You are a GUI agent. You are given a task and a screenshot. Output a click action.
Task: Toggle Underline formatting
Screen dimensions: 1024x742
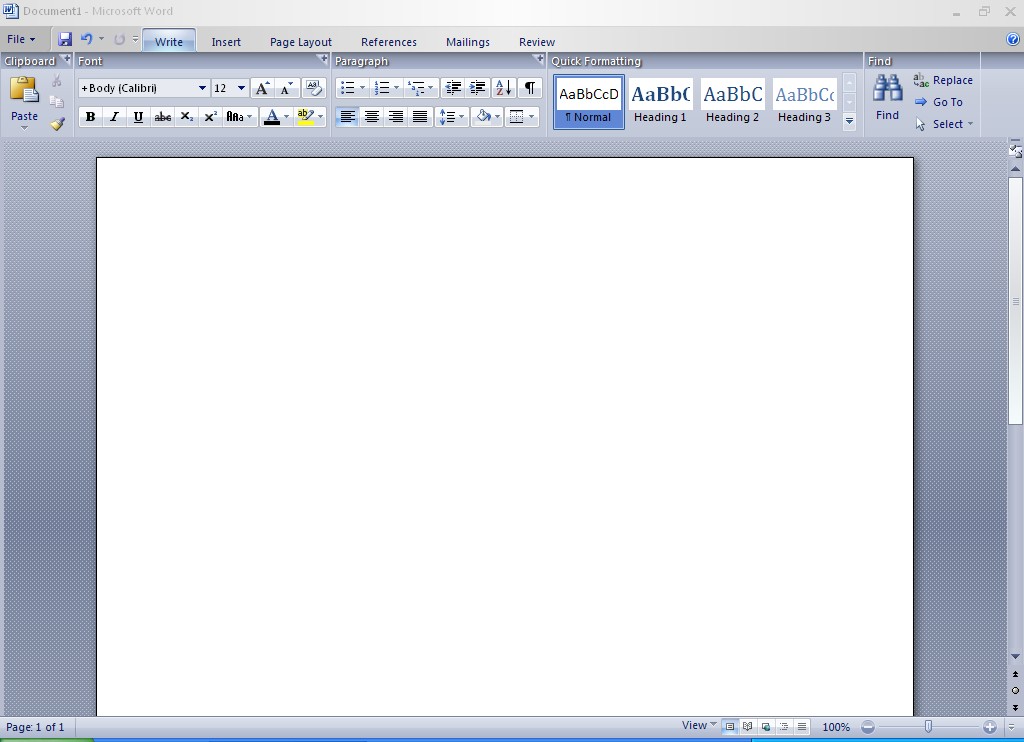tap(138, 117)
